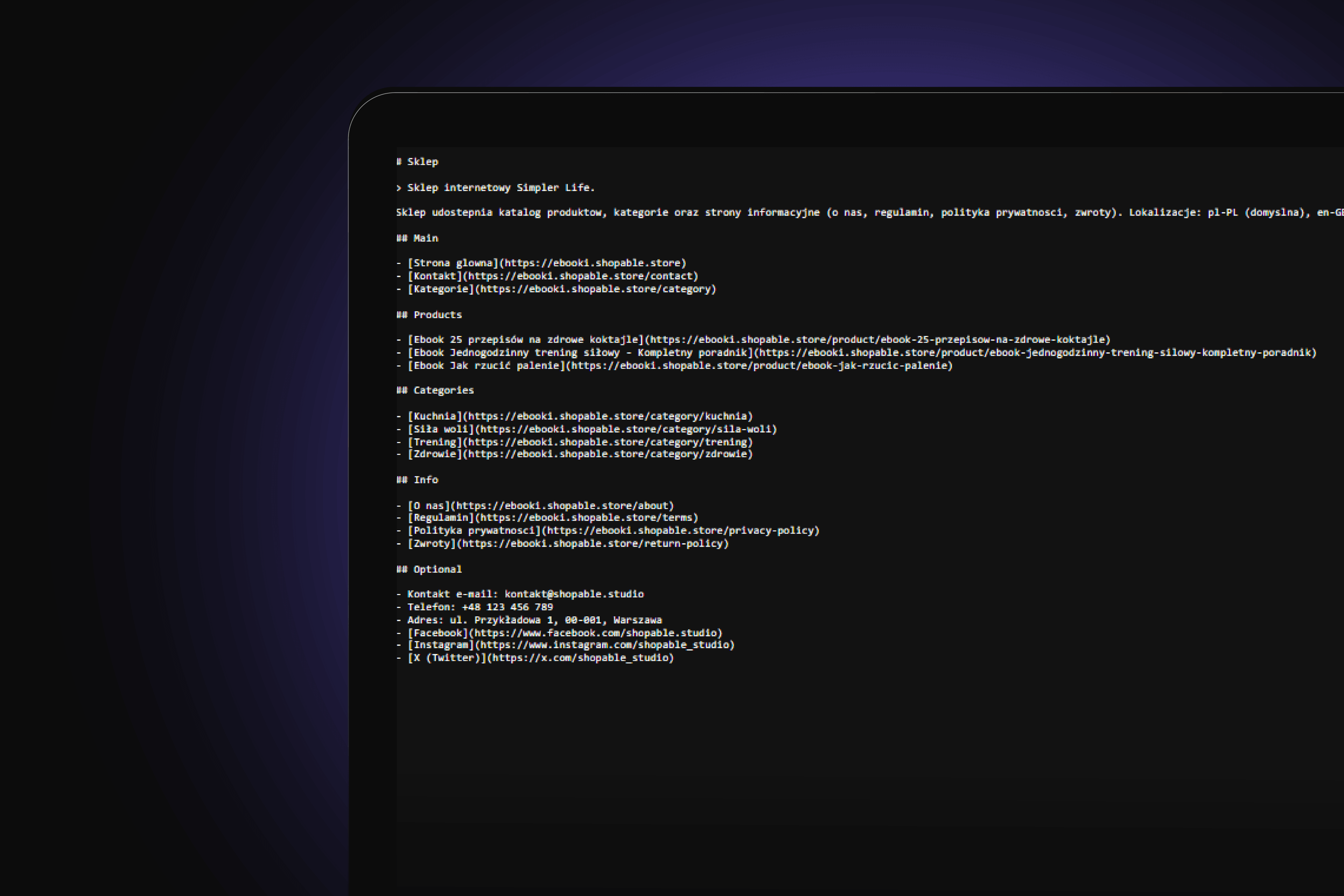Select the "[Zdrowie]" category line

[x=575, y=454]
